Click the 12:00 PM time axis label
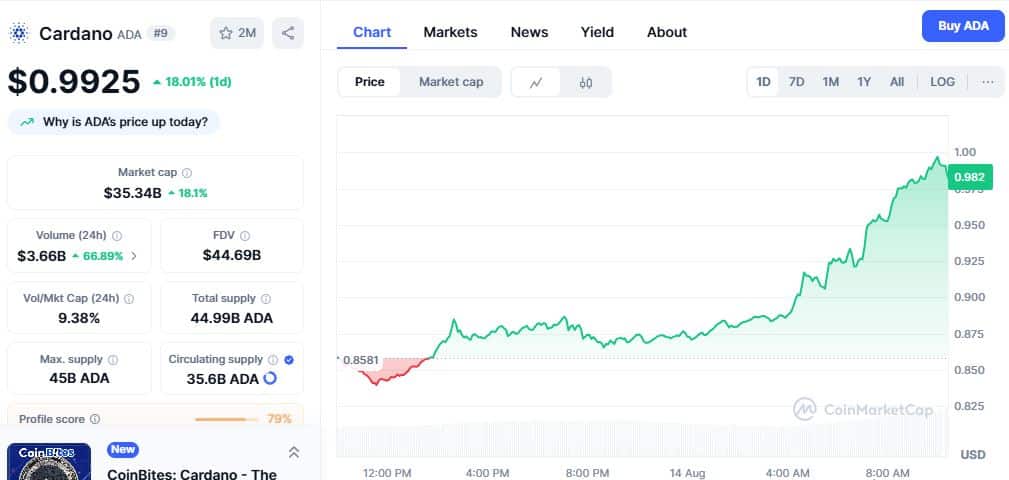The width and height of the screenshot is (1009, 480). [387, 474]
